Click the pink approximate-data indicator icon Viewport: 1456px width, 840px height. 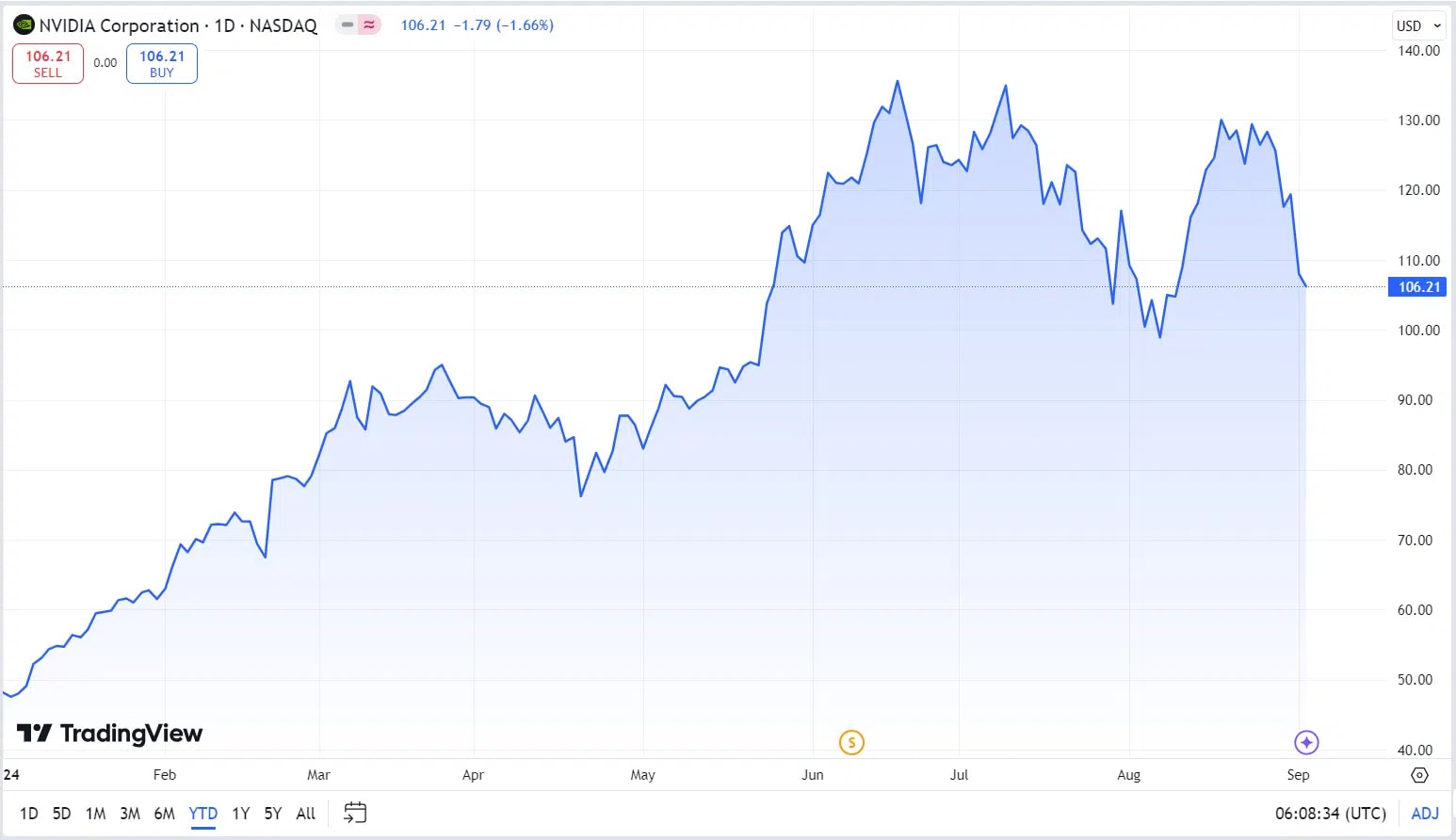click(x=369, y=25)
